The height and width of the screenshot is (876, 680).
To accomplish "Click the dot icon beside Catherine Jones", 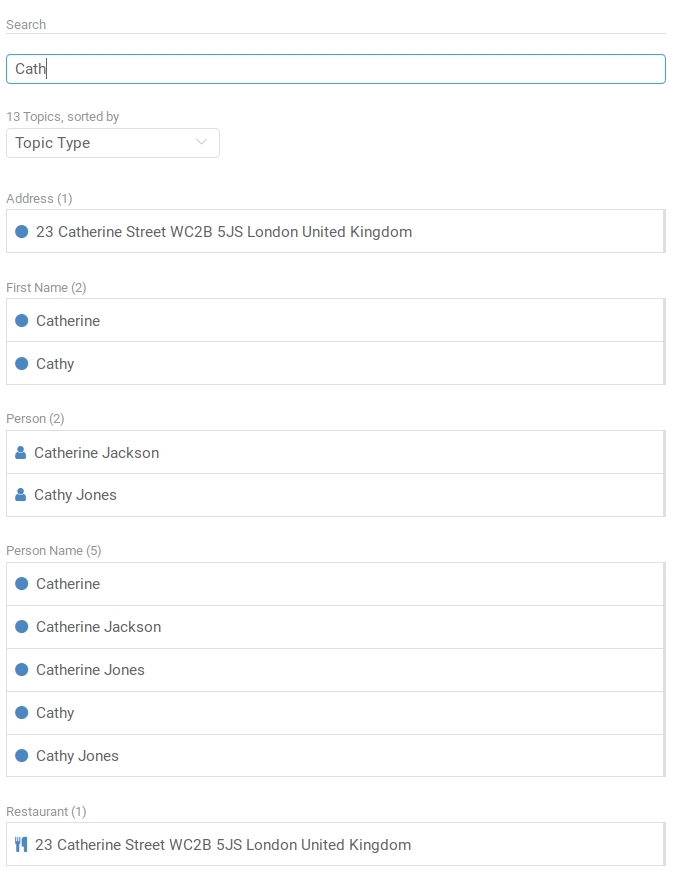I will (22, 670).
